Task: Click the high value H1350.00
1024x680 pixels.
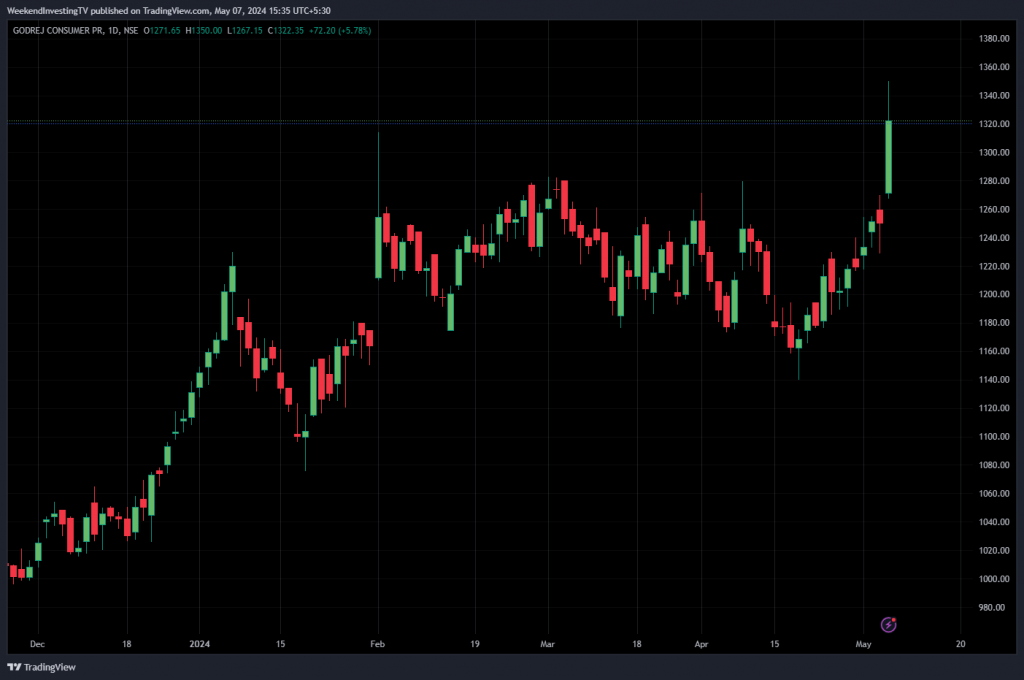Action: (204, 30)
